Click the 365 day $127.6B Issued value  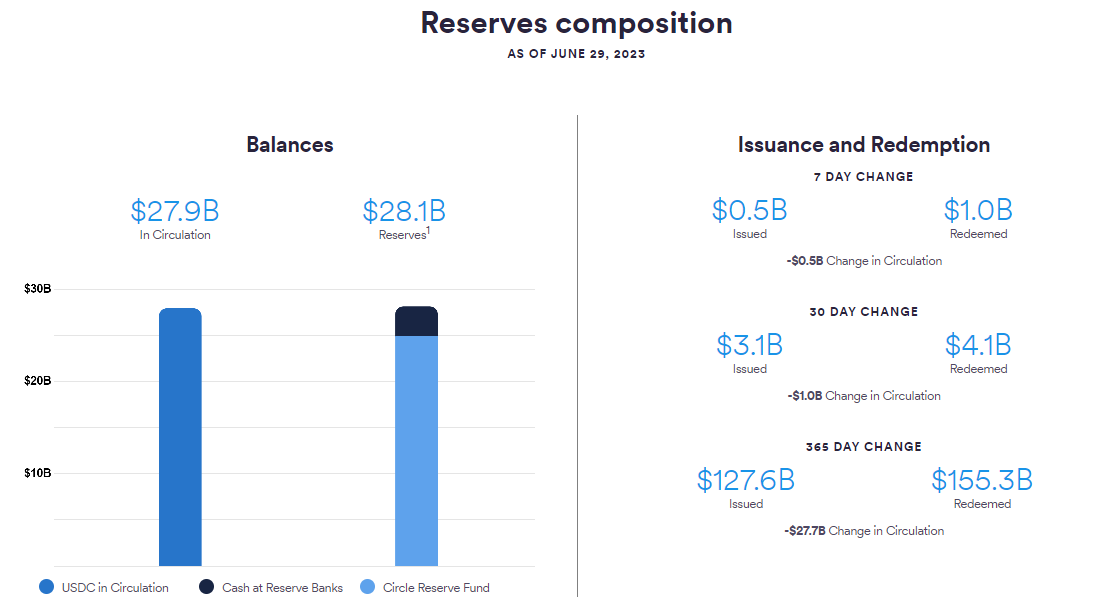[746, 480]
